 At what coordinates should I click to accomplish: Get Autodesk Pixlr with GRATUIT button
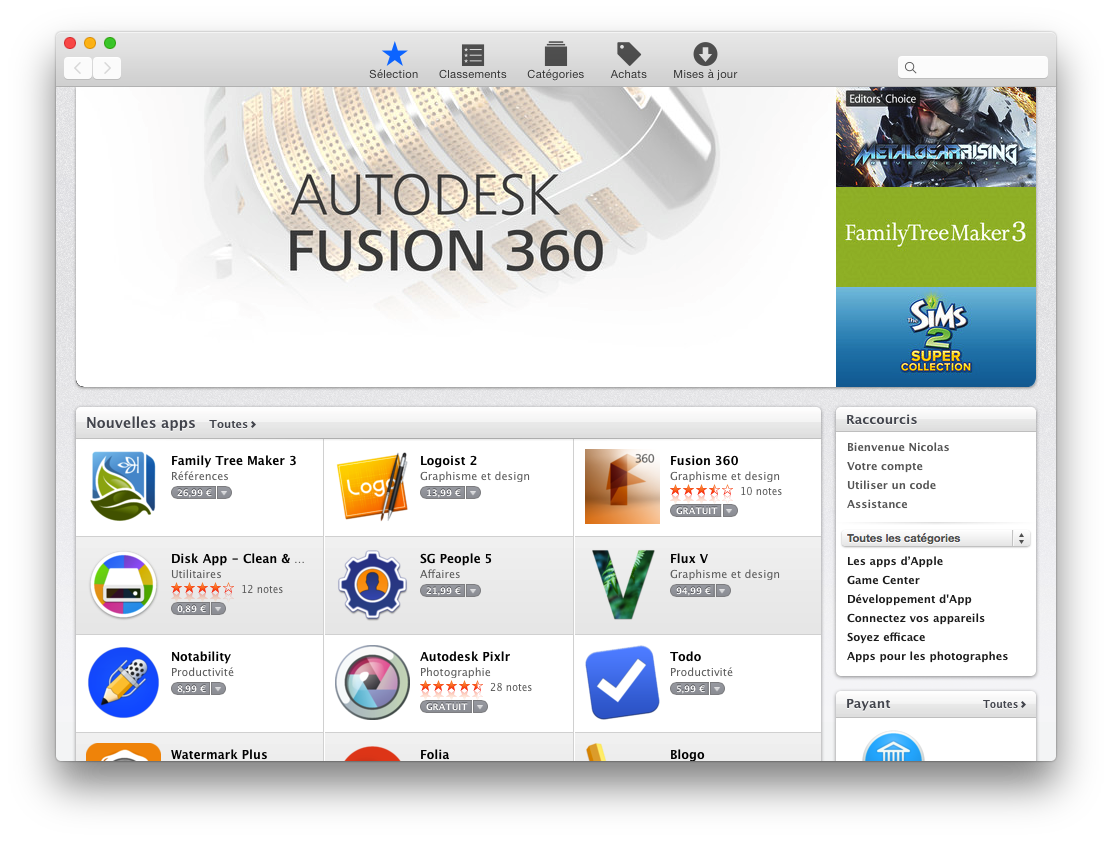(446, 706)
